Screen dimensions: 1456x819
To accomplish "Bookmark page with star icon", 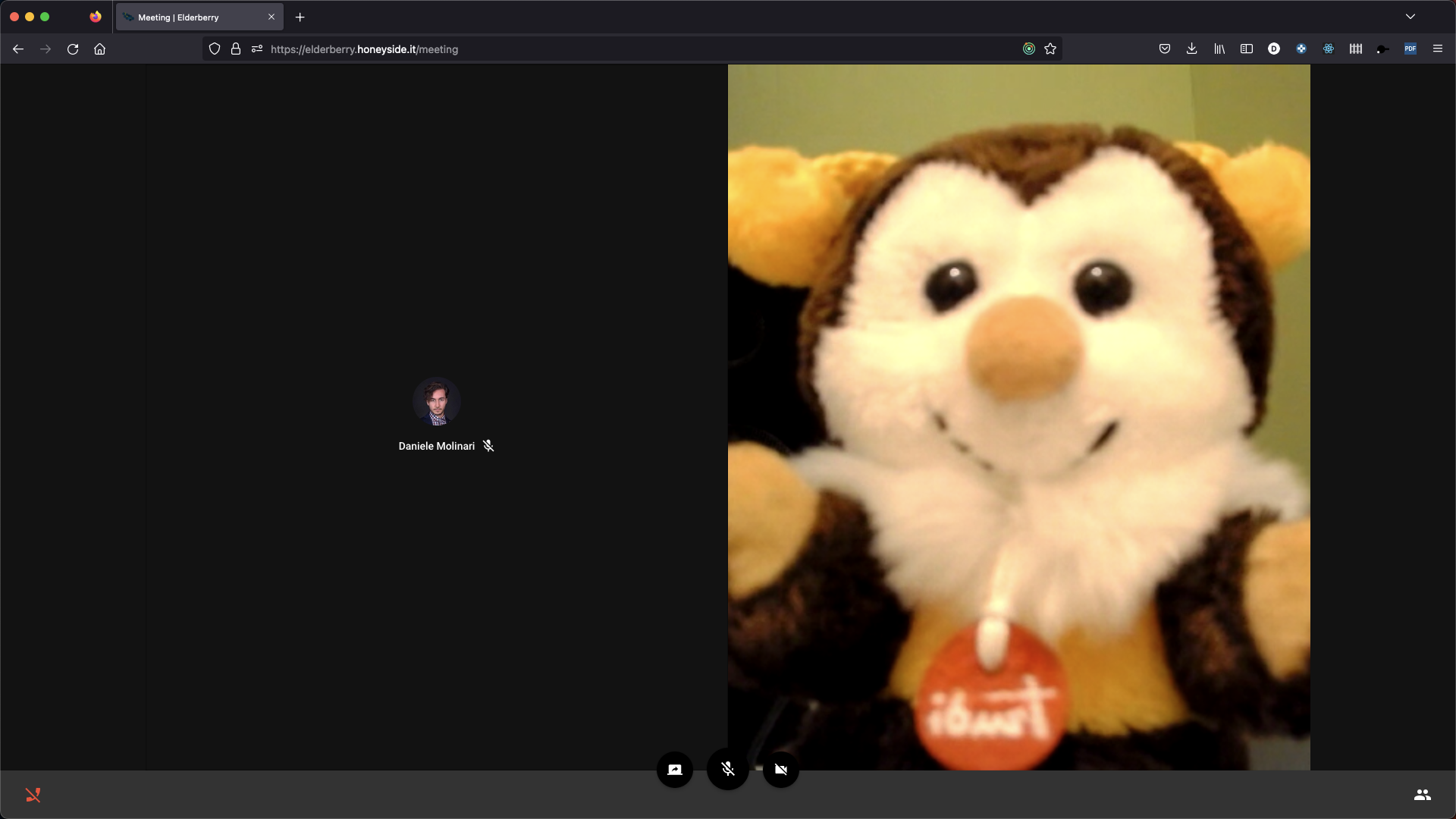I will pos(1050,49).
